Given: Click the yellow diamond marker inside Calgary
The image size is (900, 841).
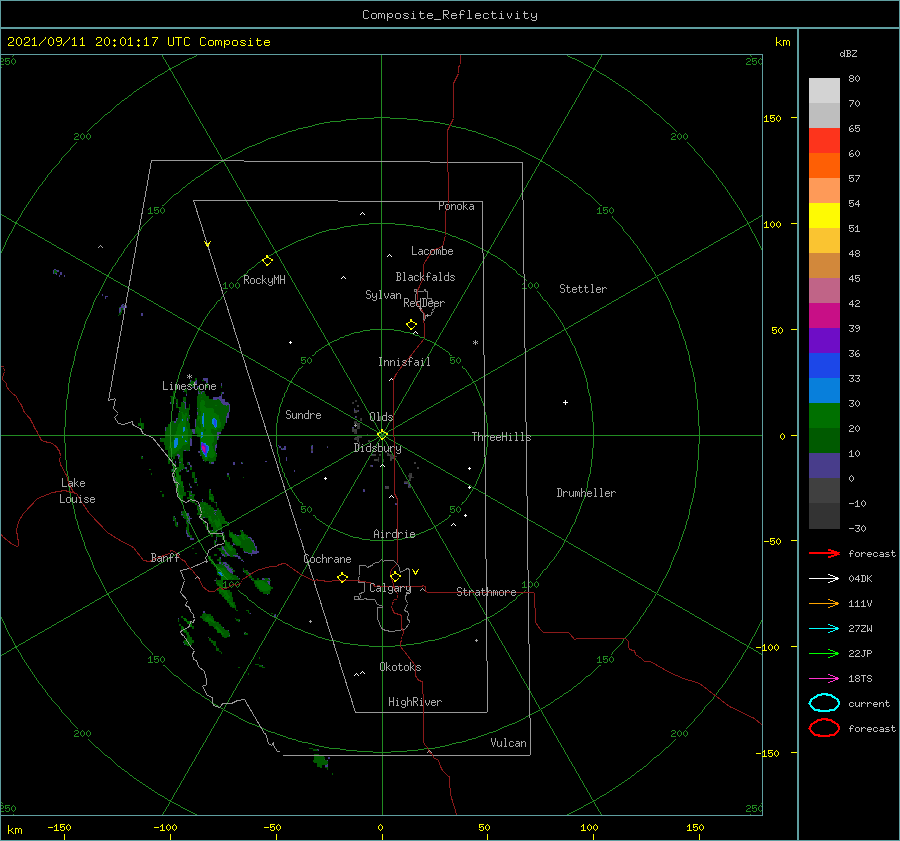Looking at the screenshot, I should coord(395,576).
